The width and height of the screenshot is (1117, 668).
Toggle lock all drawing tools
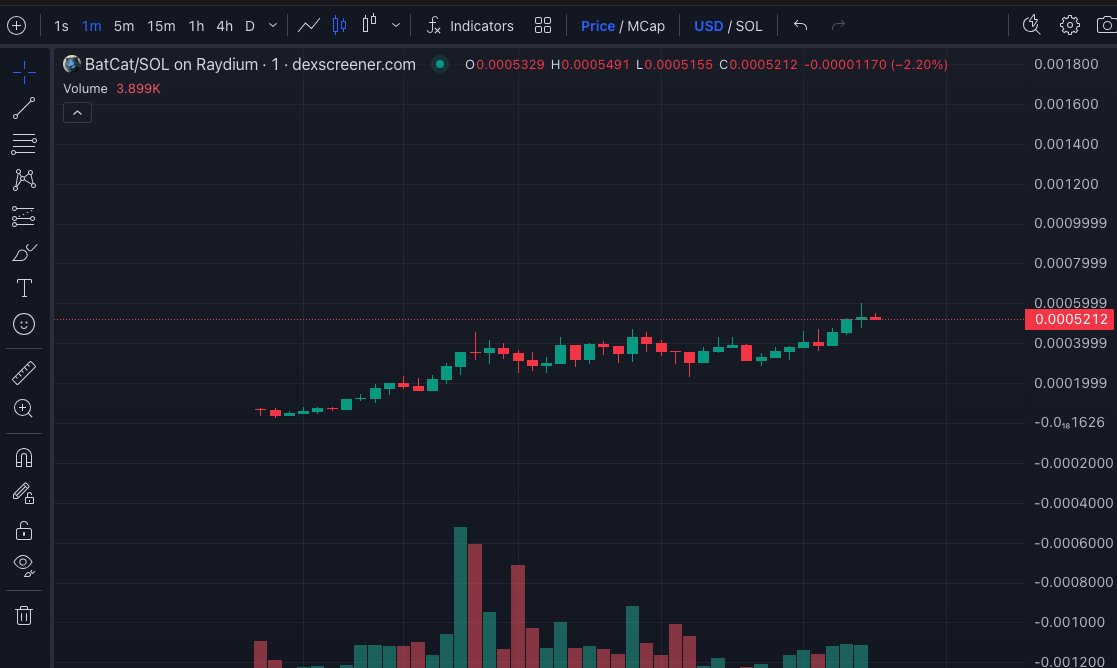pos(24,530)
